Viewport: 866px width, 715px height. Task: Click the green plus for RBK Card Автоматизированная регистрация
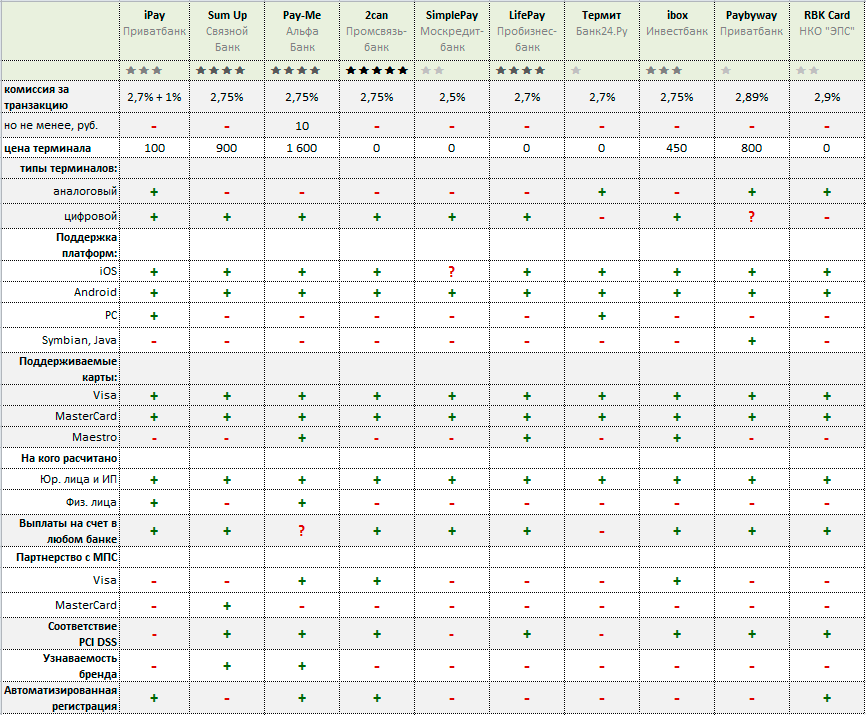point(827,698)
